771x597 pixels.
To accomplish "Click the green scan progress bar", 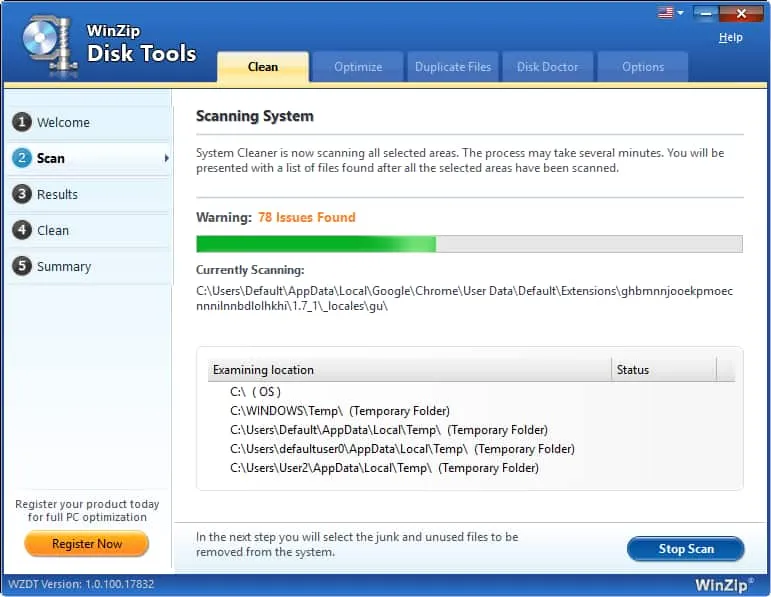I will [x=469, y=244].
